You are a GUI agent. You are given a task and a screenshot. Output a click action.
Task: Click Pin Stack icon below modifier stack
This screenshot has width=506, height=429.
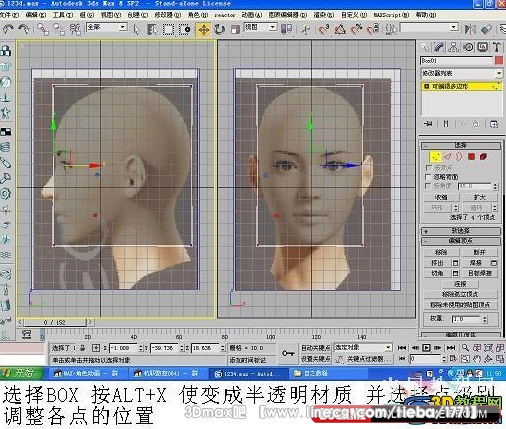pyautogui.click(x=429, y=124)
